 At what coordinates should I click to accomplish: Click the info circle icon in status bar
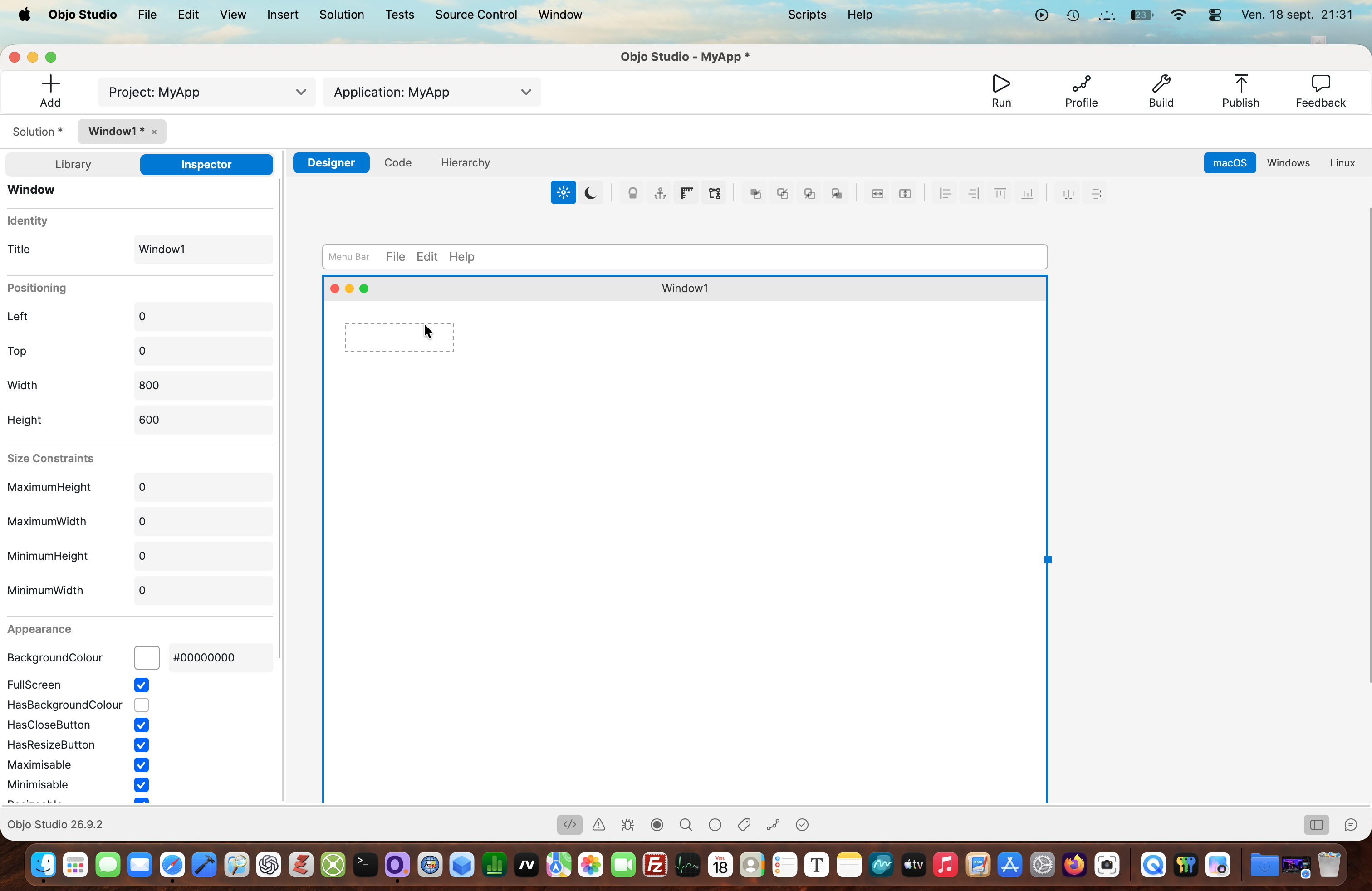click(x=715, y=825)
